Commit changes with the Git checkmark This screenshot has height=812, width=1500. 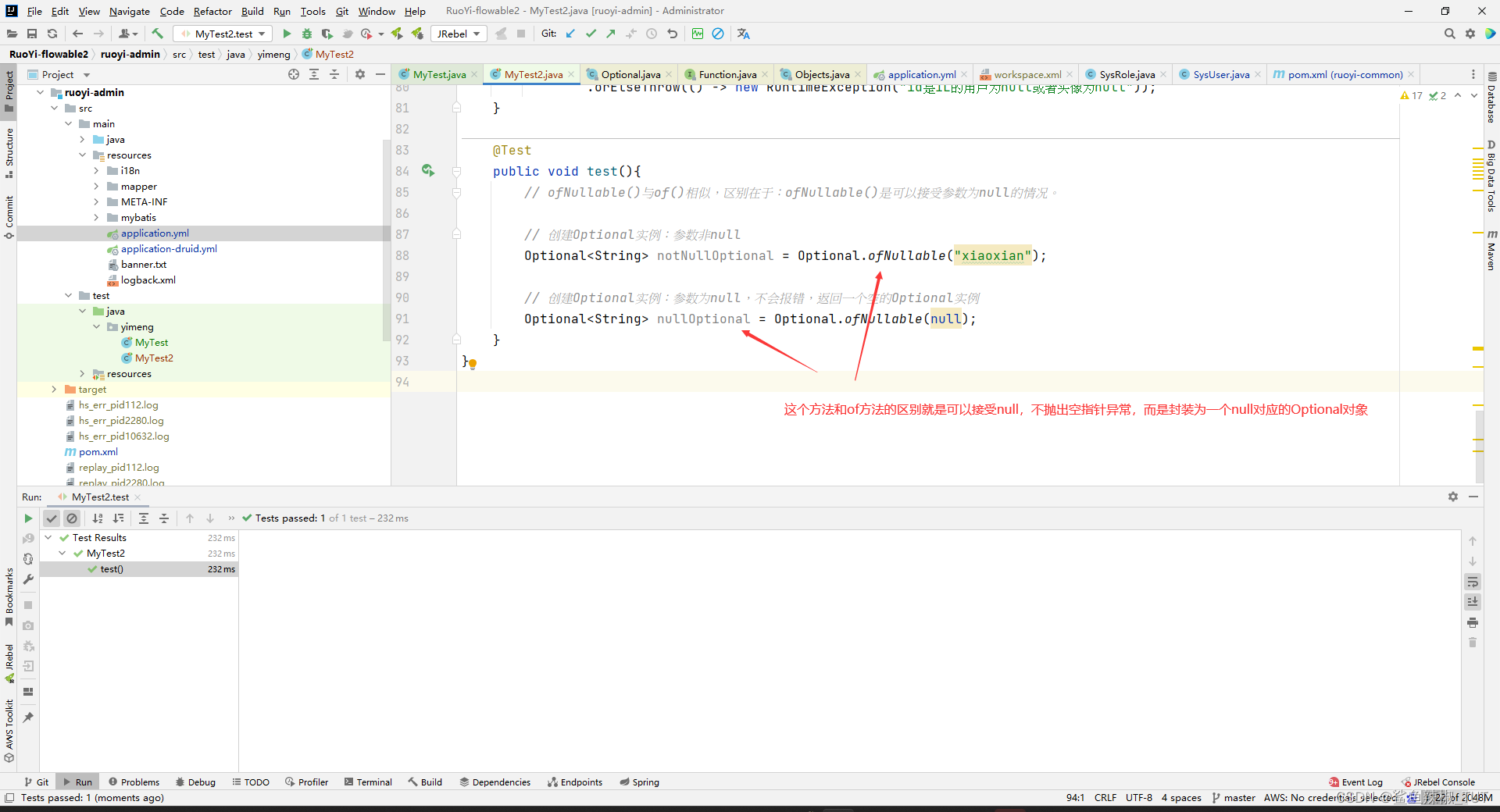591,34
